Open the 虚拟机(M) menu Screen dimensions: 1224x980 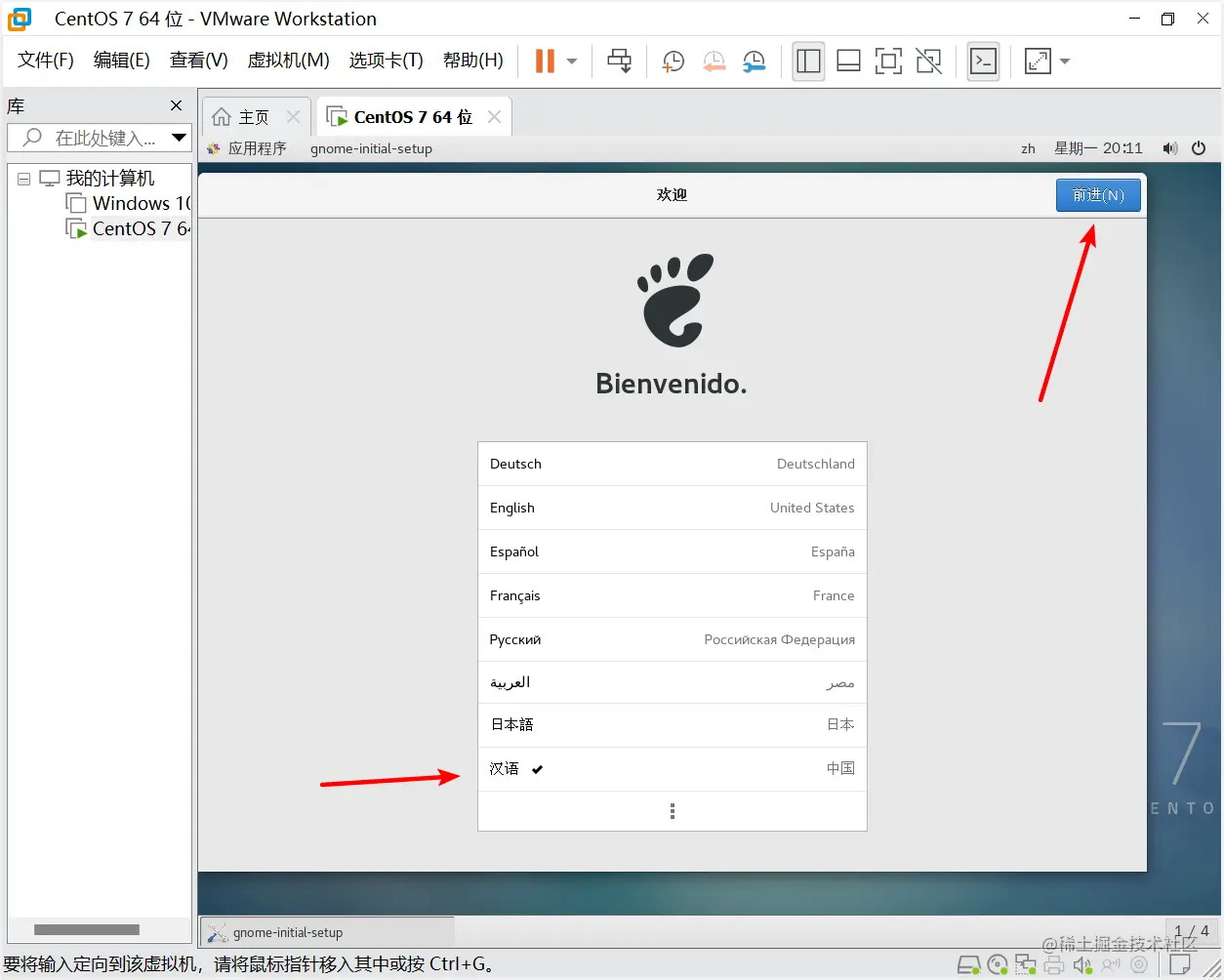point(289,61)
